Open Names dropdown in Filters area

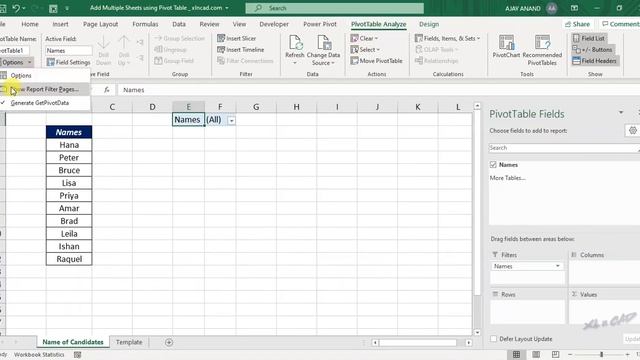[558, 266]
